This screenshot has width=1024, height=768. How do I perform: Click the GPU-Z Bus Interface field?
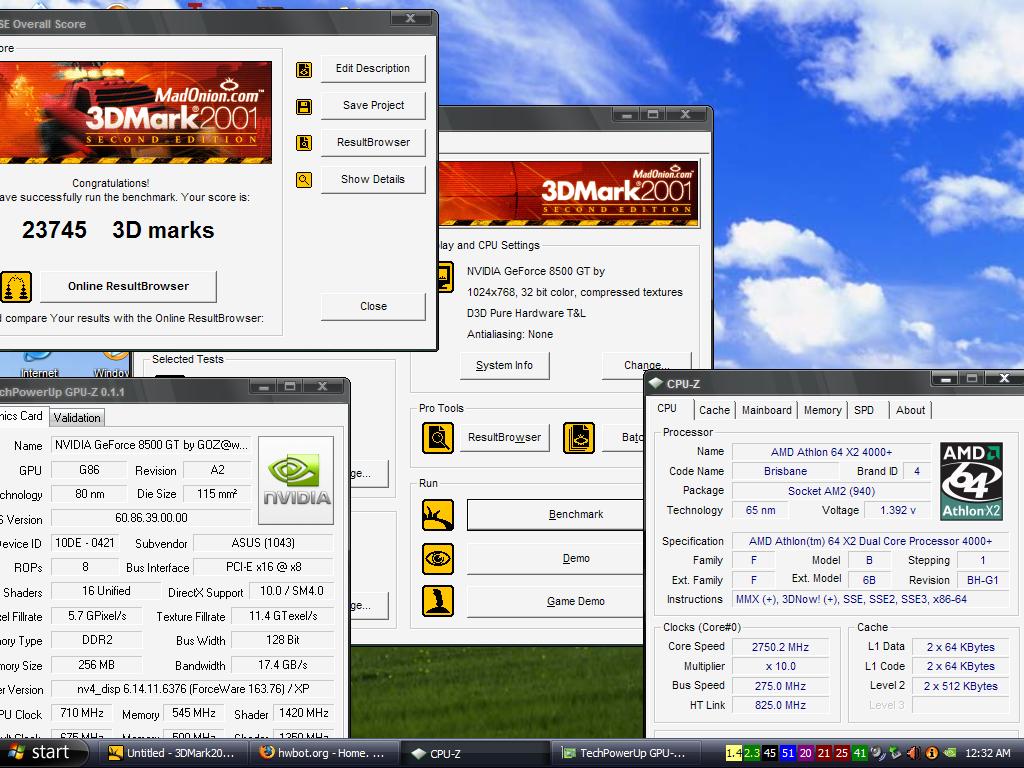click(x=264, y=567)
